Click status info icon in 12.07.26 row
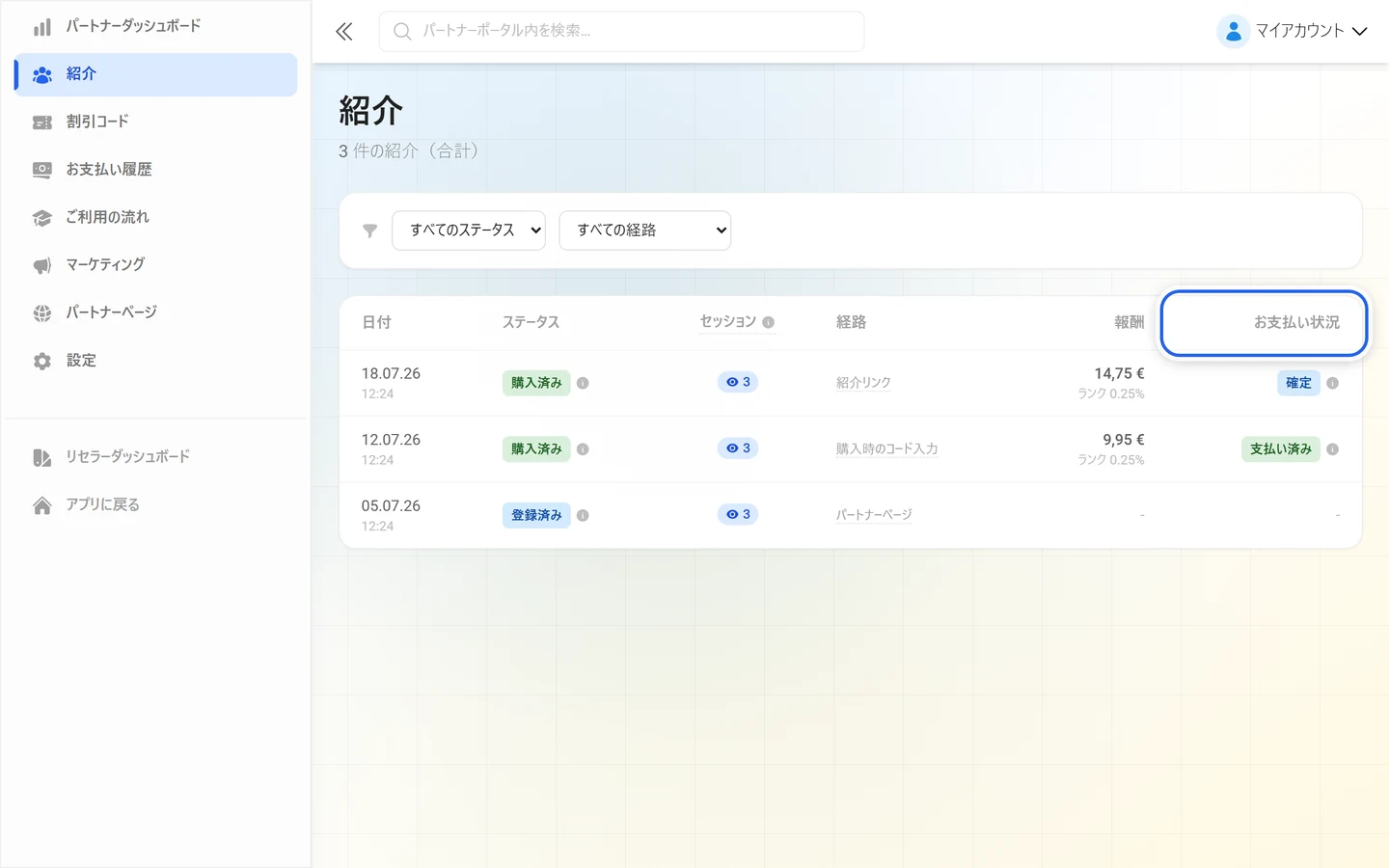The height and width of the screenshot is (868, 1389). 583,449
